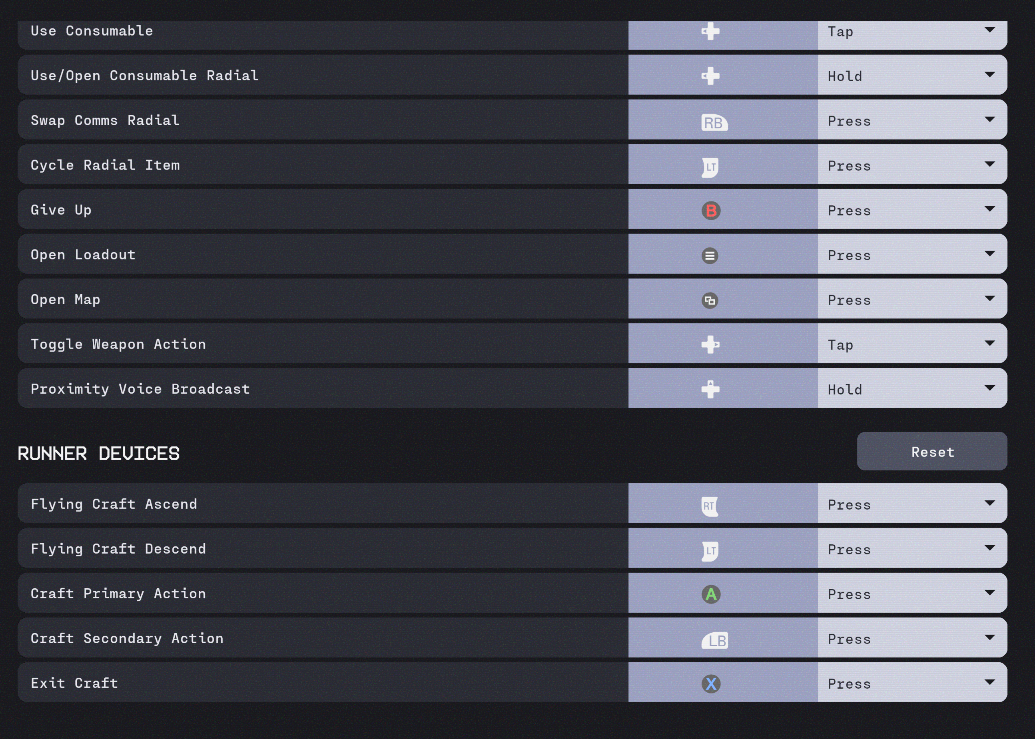Click the B button icon for Give Up
The height and width of the screenshot is (739, 1035).
click(x=711, y=211)
